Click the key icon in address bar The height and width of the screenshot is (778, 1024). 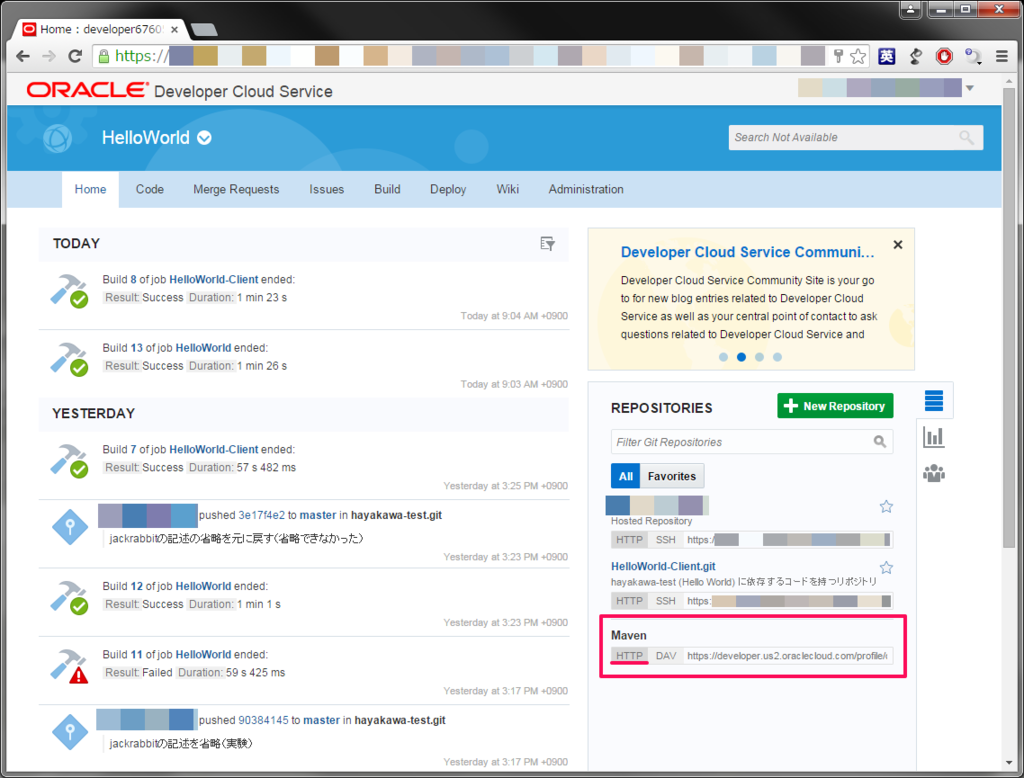pyautogui.click(x=839, y=56)
